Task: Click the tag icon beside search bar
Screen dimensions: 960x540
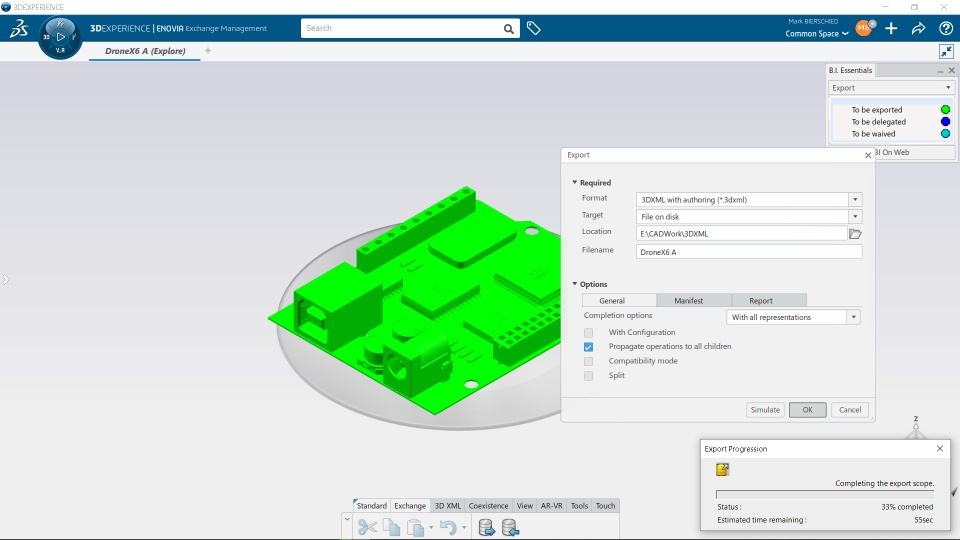Action: click(x=533, y=28)
